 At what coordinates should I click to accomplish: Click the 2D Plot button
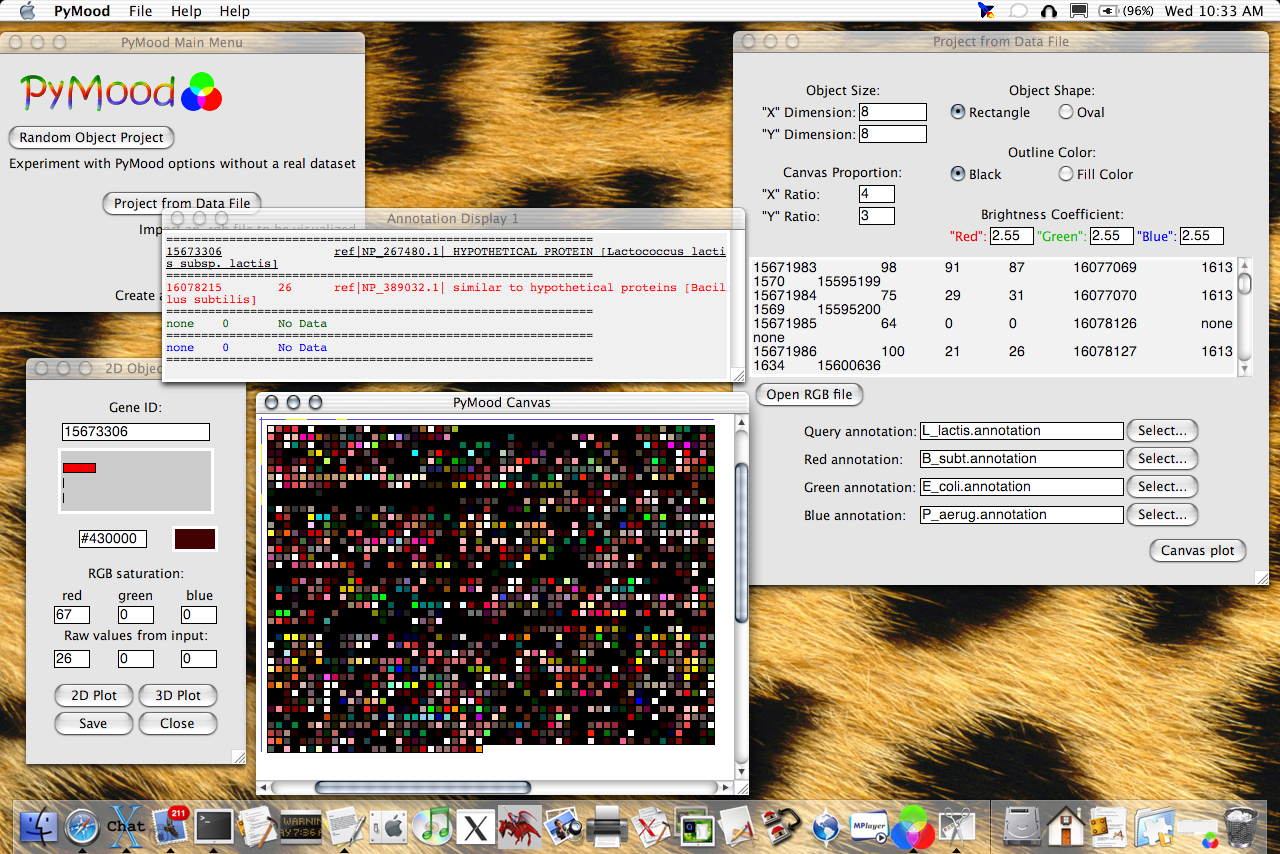pos(94,695)
